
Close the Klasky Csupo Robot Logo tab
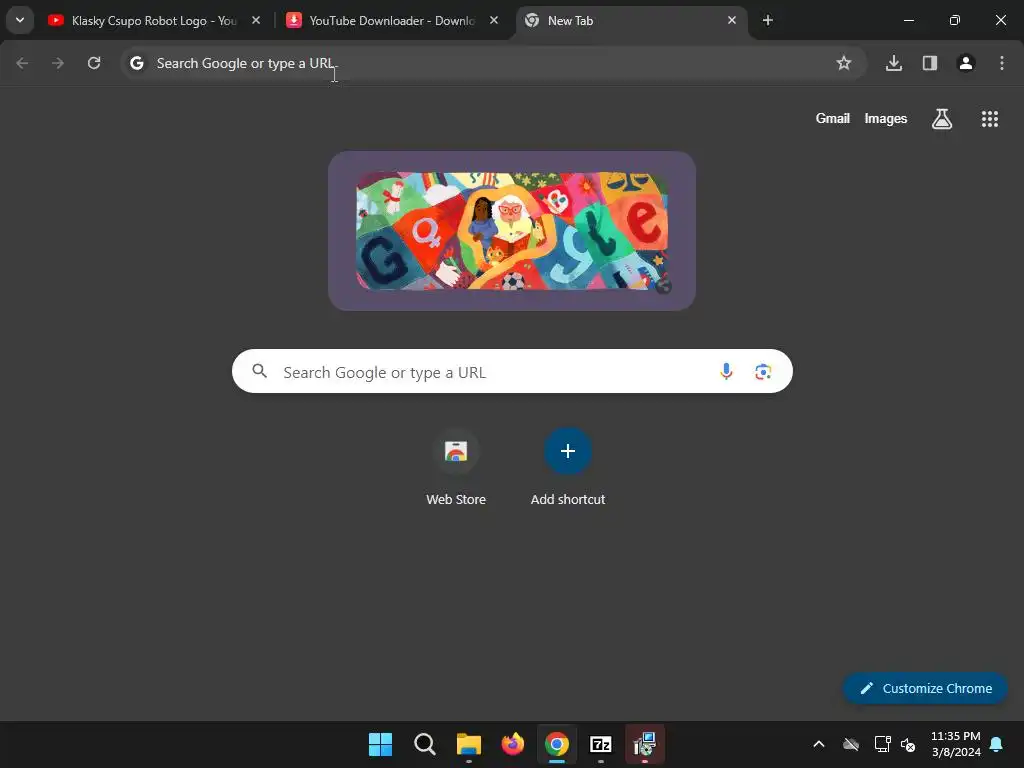click(x=256, y=20)
